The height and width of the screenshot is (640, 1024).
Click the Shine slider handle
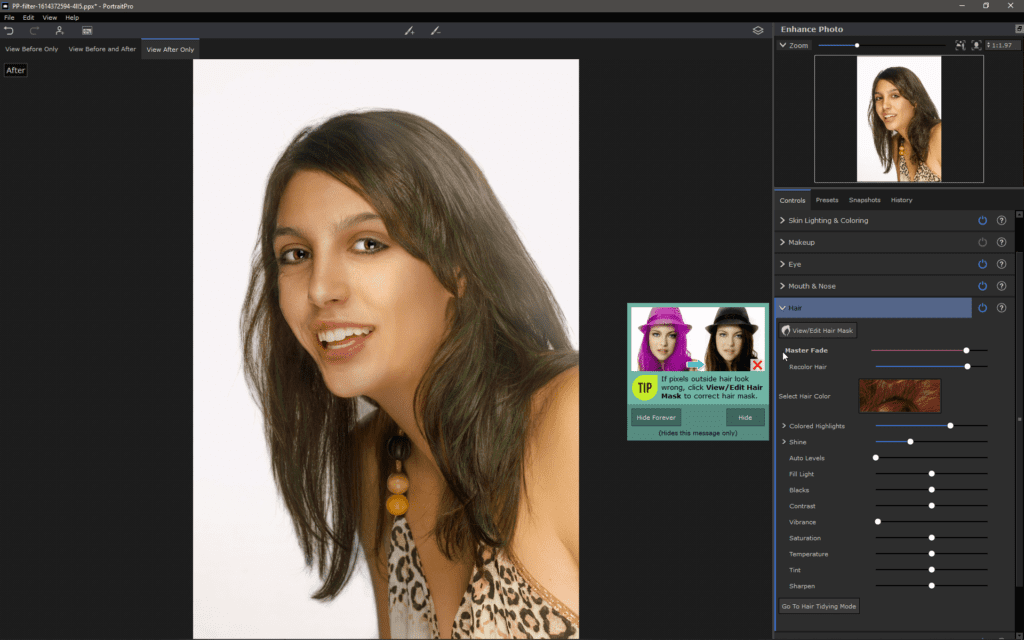[x=910, y=442]
